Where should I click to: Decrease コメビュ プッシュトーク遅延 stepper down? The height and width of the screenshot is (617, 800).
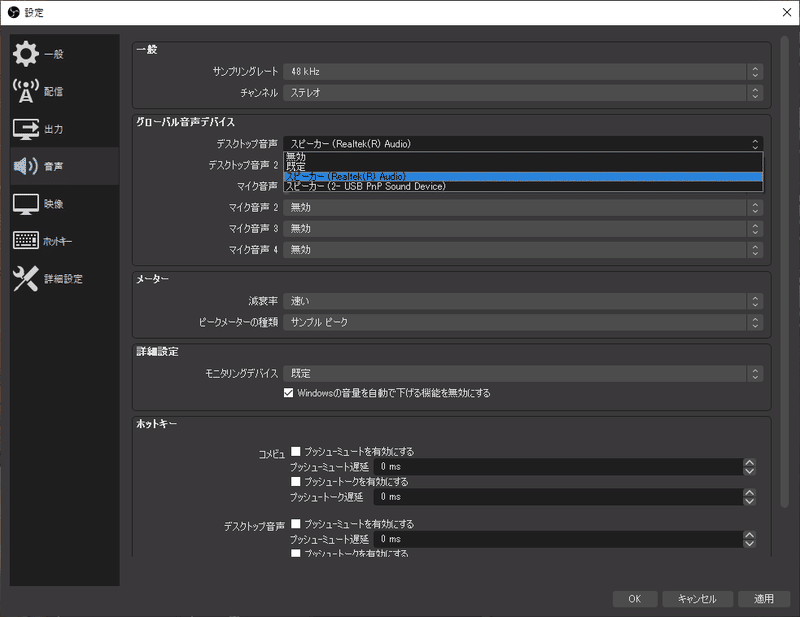[749, 501]
